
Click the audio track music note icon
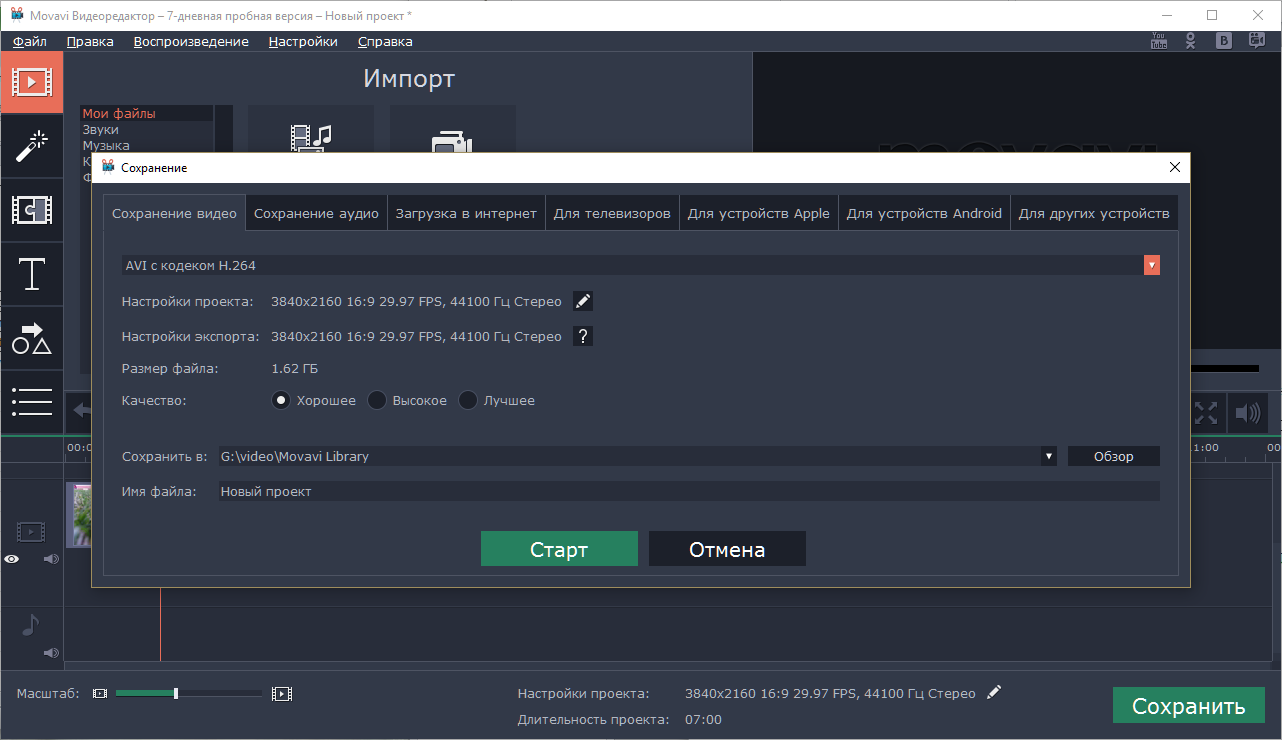[31, 625]
